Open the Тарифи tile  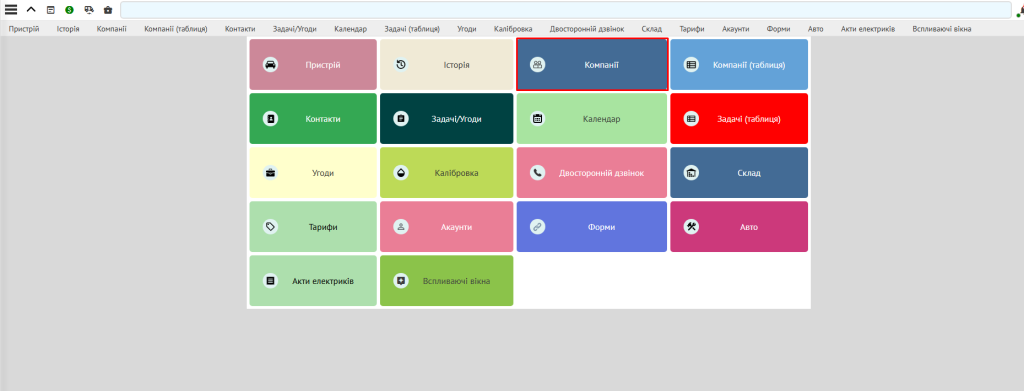(x=313, y=227)
